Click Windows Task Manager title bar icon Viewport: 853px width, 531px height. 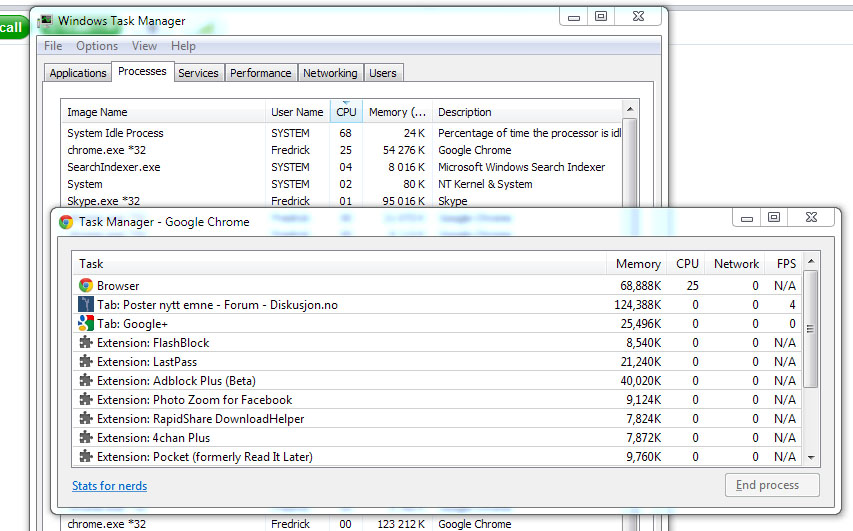[x=45, y=21]
